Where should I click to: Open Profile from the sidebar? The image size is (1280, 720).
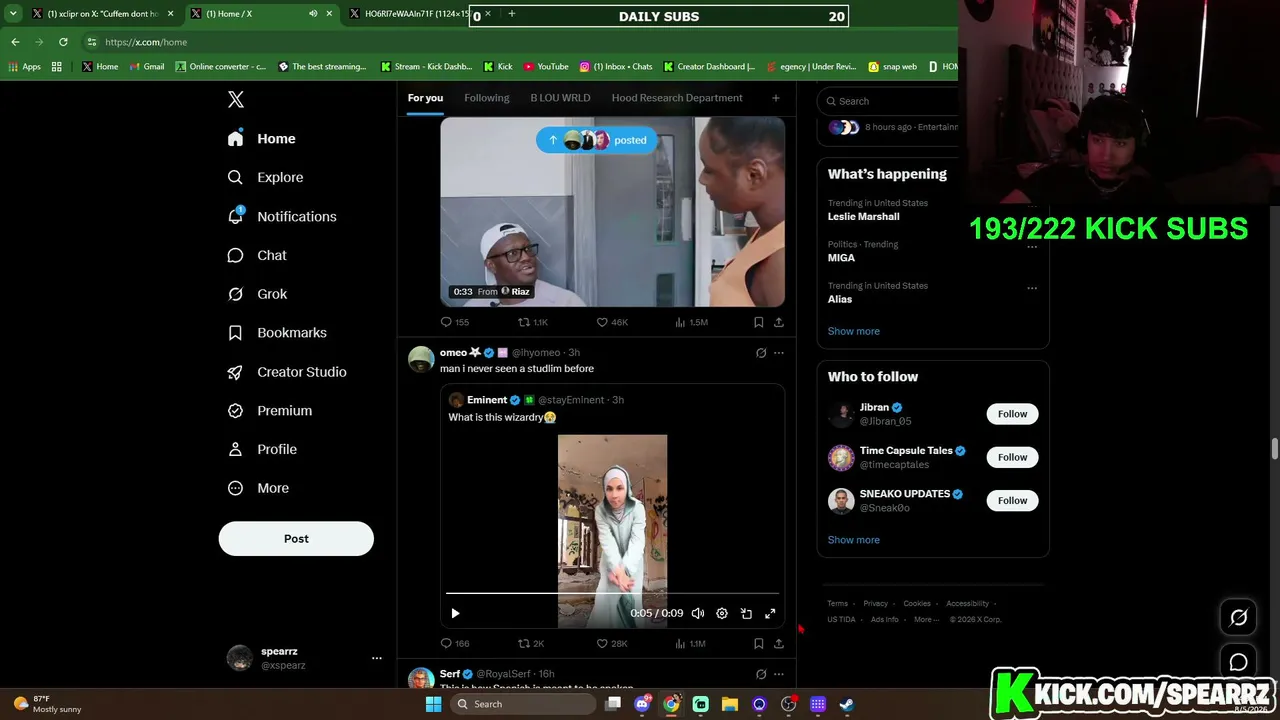click(263, 450)
